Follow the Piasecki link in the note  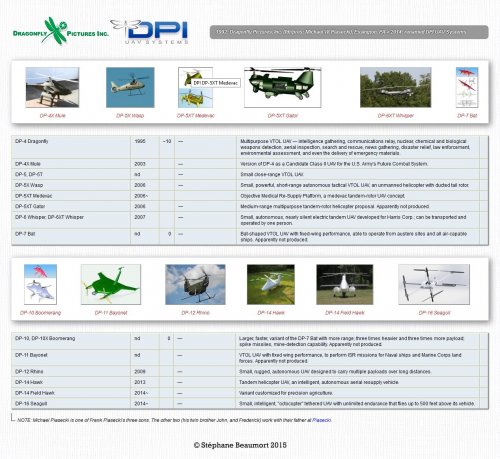point(322,420)
